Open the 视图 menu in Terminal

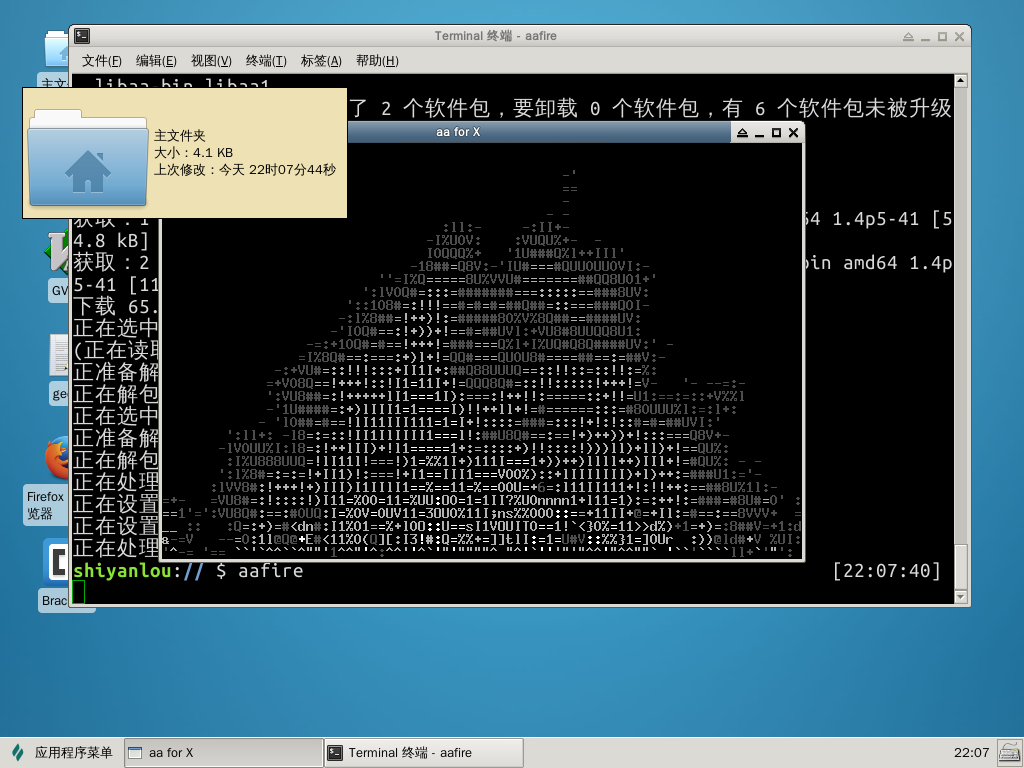coord(210,61)
